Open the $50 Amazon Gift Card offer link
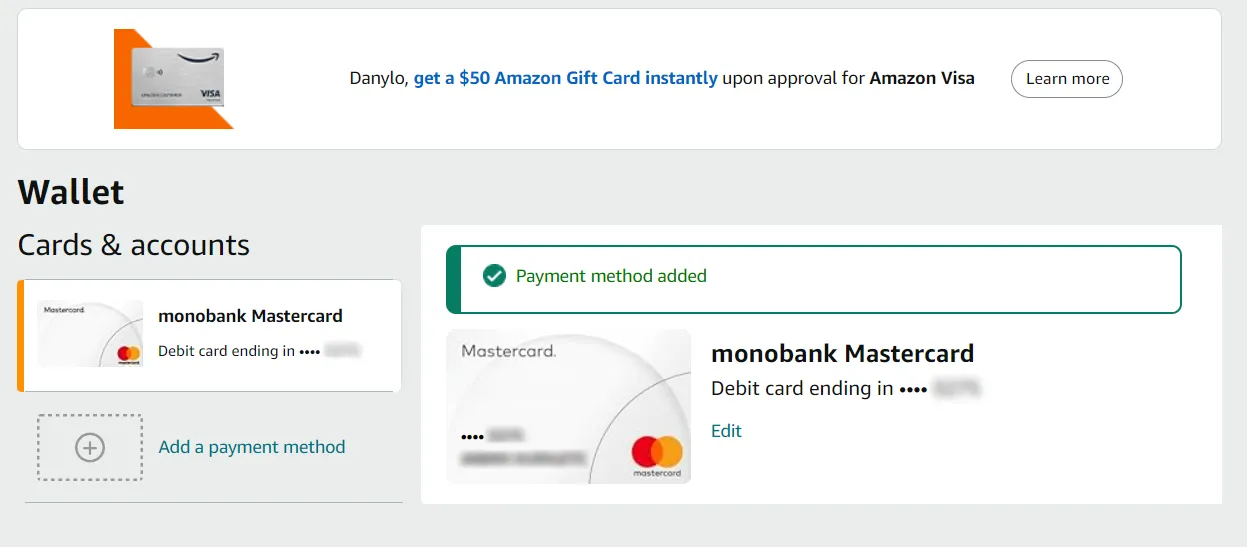 (565, 78)
